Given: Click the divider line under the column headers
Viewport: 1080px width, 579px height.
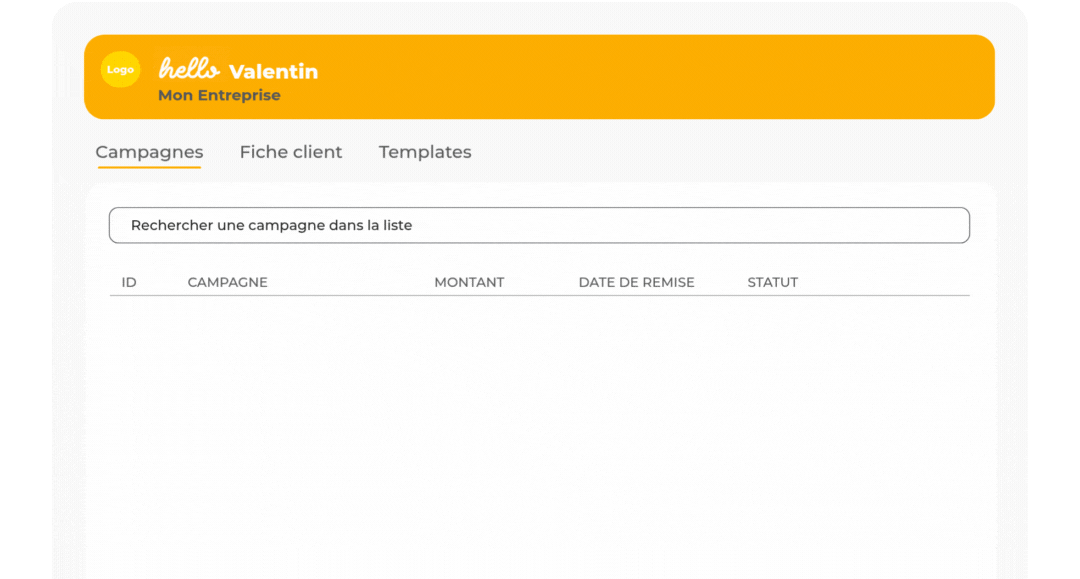Looking at the screenshot, I should click(x=539, y=295).
